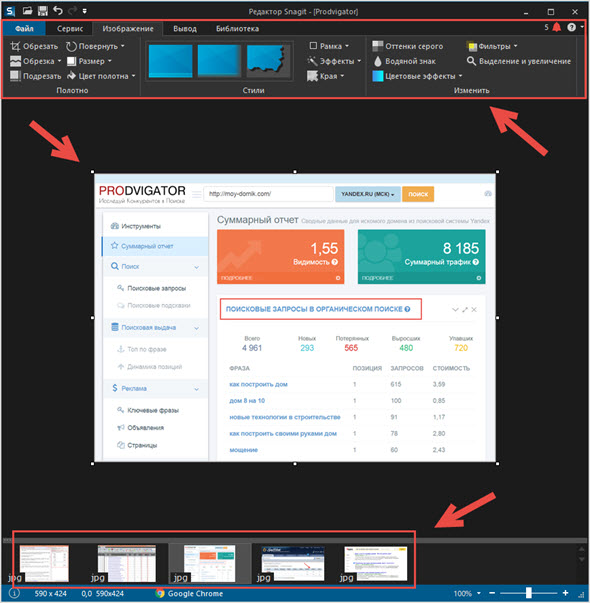Open the Обрезка cut-out dropdown
590x603 pixels.
click(x=35, y=61)
